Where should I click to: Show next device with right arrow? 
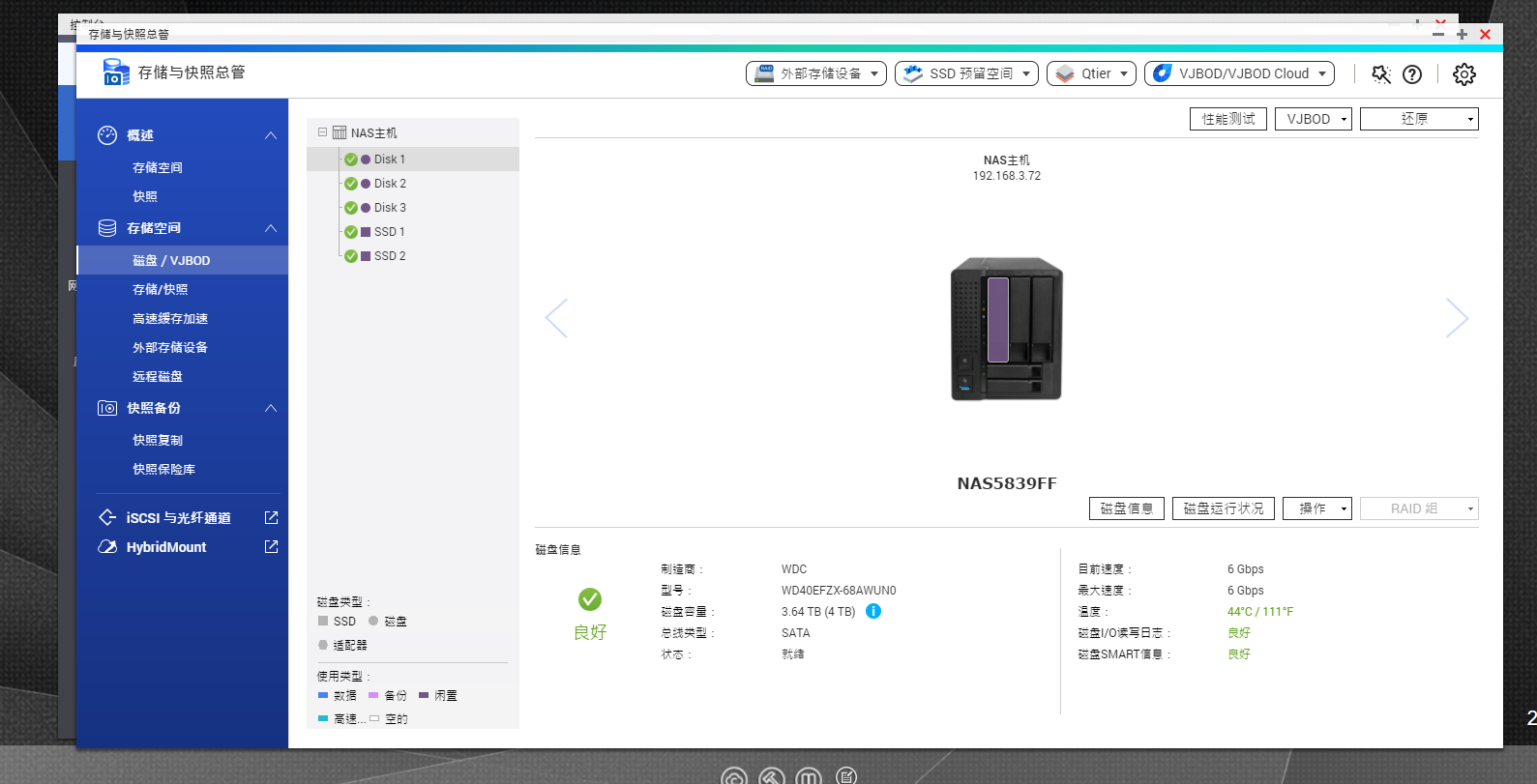coord(1457,318)
